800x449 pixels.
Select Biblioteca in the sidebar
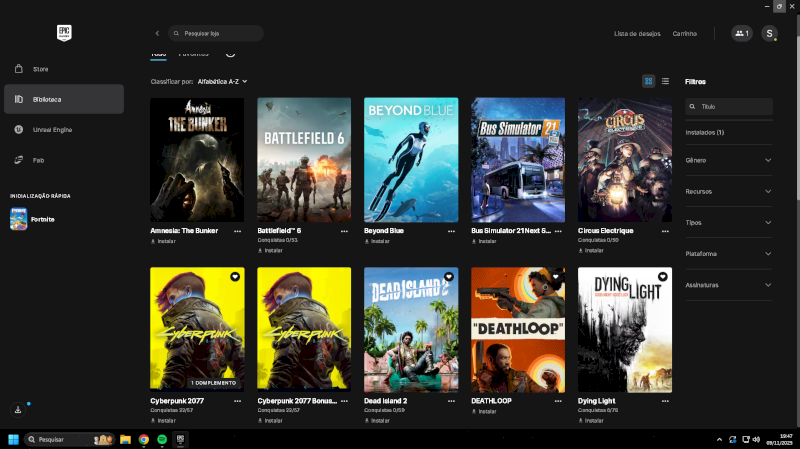point(64,99)
